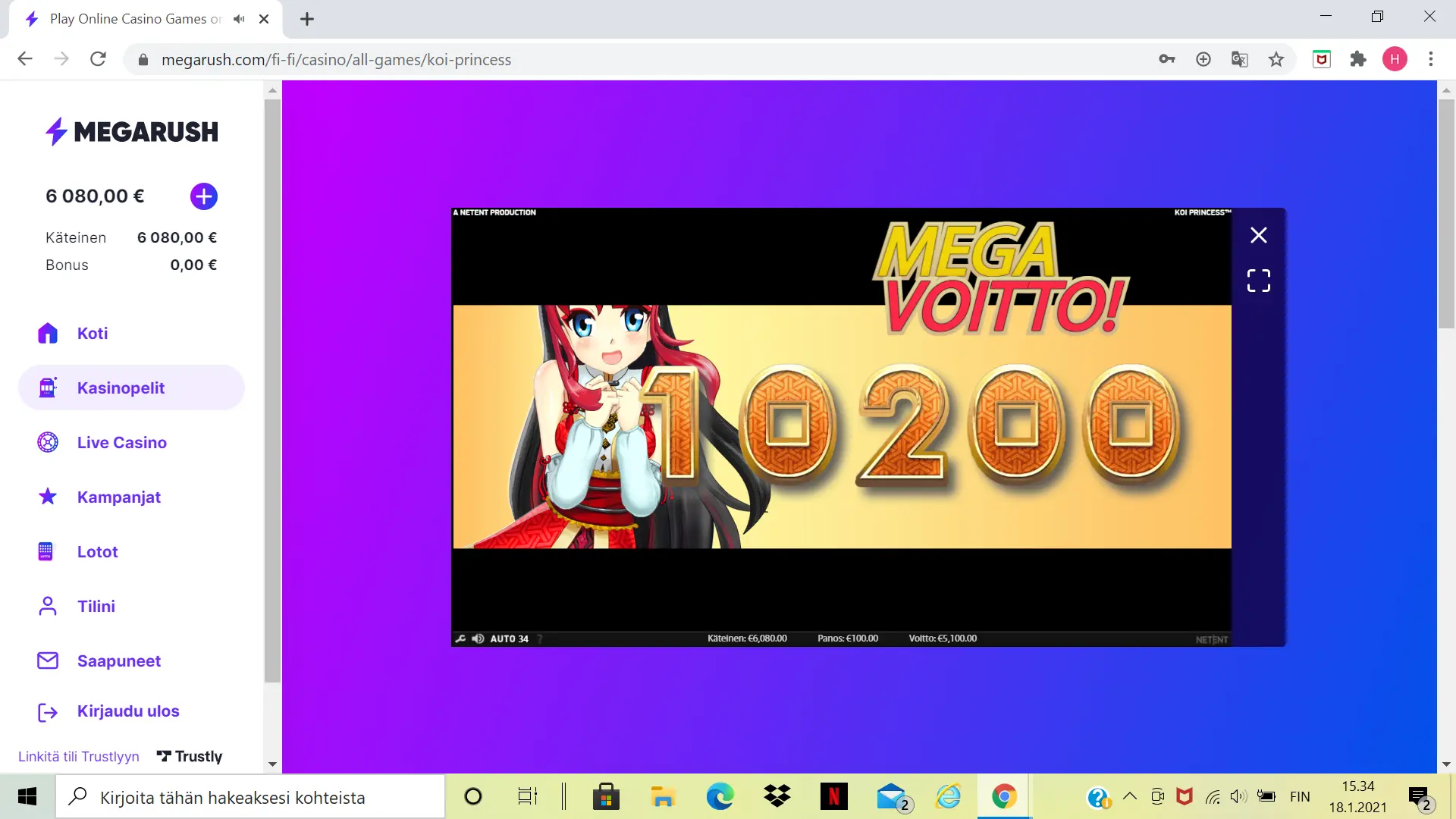Bookmark this page with star icon
This screenshot has width=1456, height=819.
[x=1276, y=59]
